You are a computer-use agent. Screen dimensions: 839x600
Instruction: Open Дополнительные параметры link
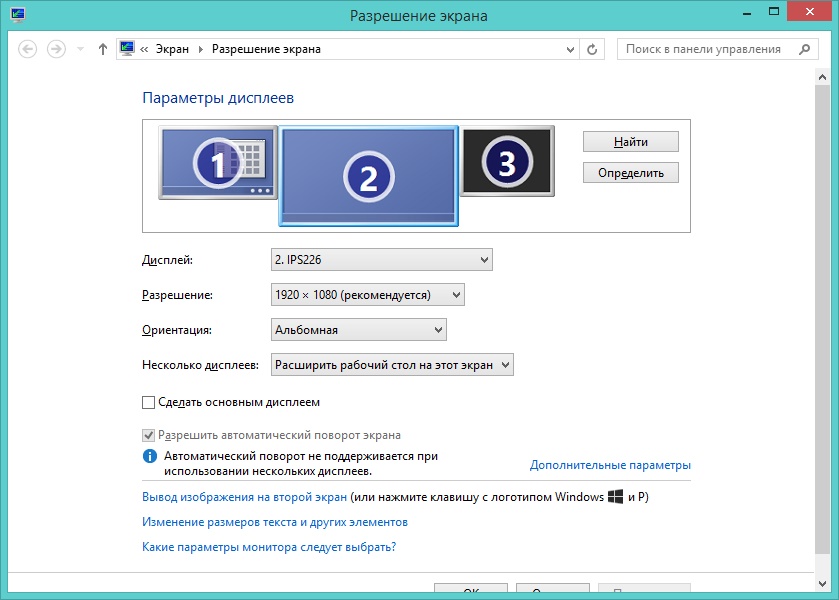(610, 465)
